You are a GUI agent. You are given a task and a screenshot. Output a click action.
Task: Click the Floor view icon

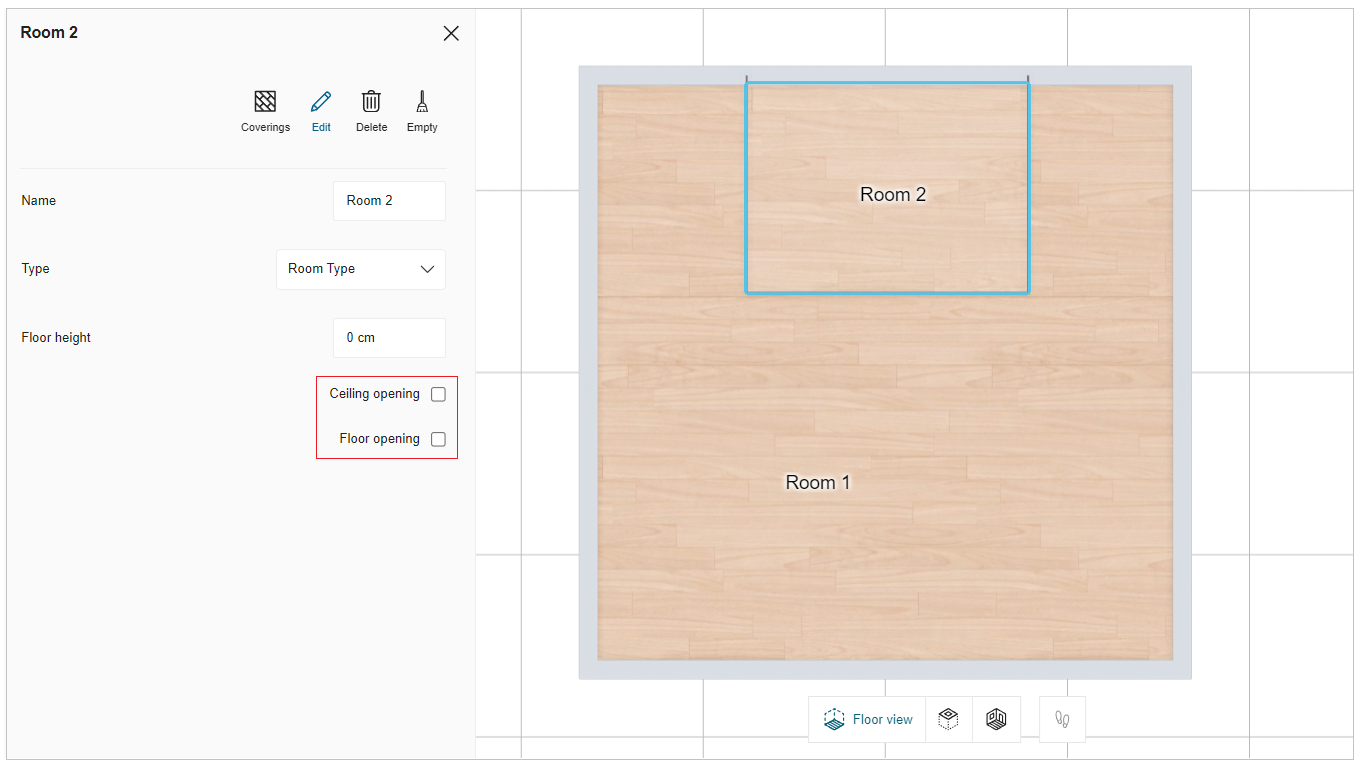pyautogui.click(x=834, y=719)
